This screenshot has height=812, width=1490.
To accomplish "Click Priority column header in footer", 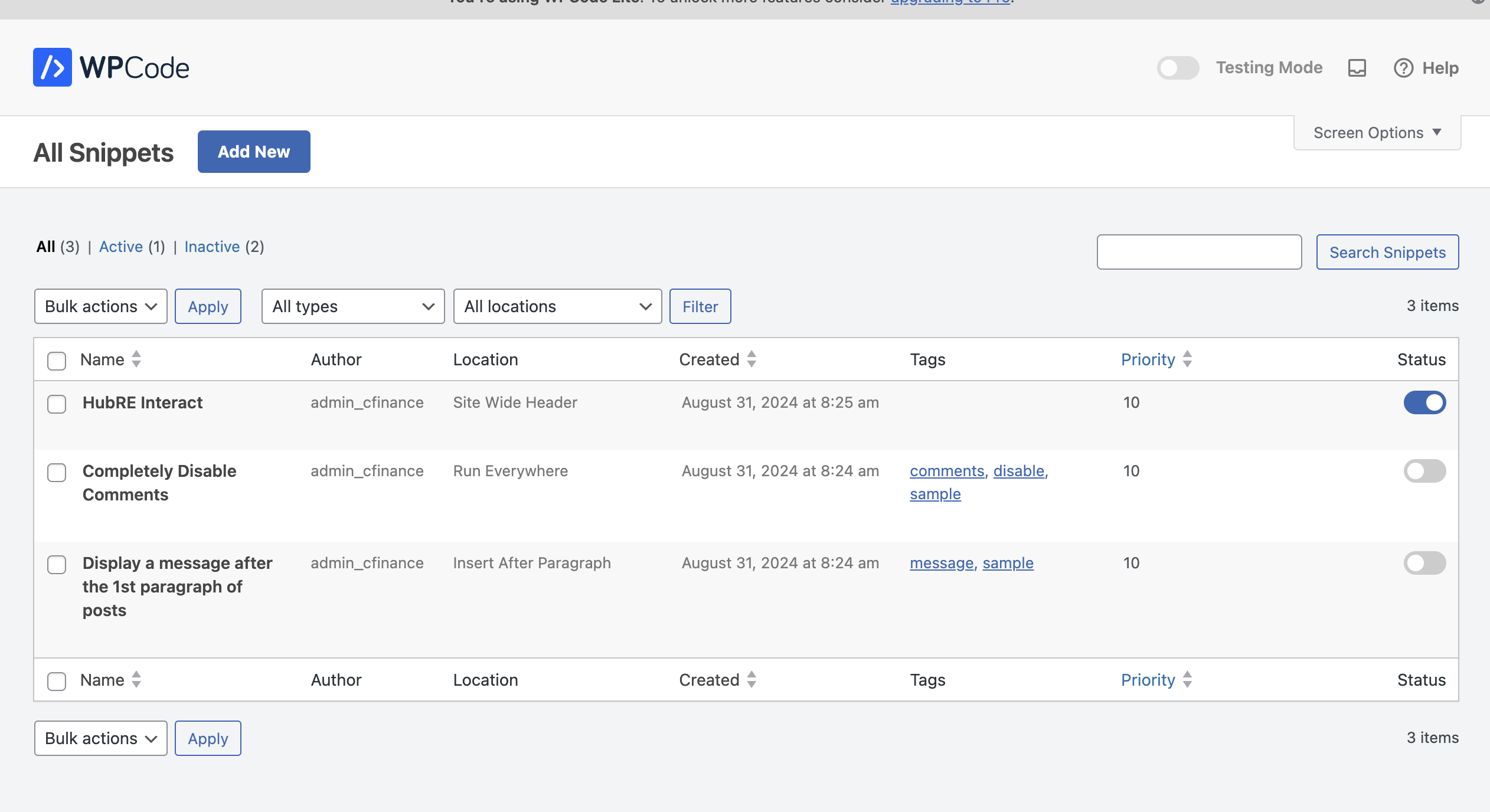I will (1148, 680).
